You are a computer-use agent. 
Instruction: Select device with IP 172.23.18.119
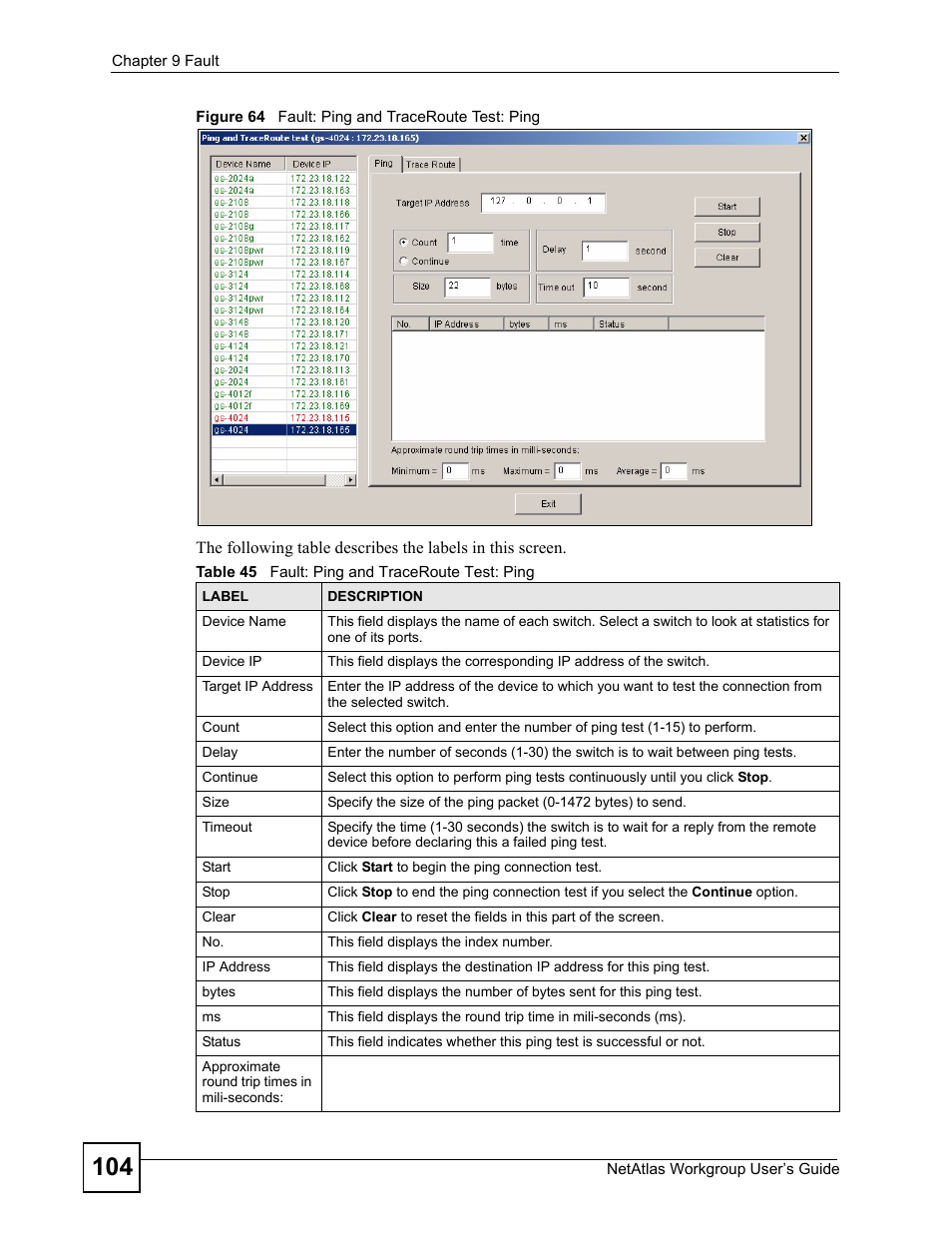321,251
